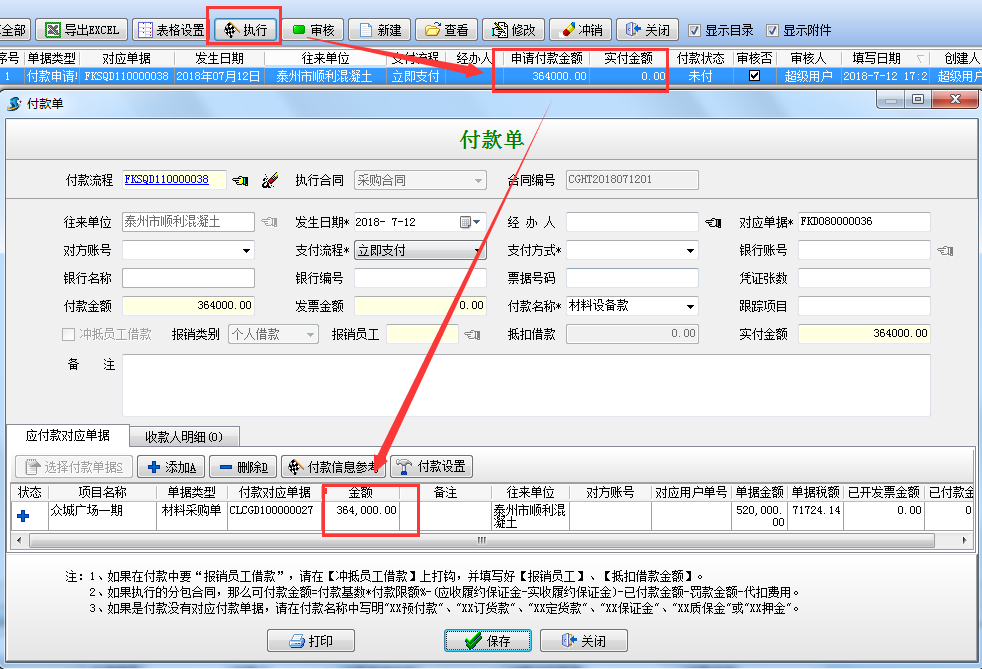This screenshot has width=982, height=669.
Task: Expand the 支付方式 dropdown
Action: pos(690,251)
